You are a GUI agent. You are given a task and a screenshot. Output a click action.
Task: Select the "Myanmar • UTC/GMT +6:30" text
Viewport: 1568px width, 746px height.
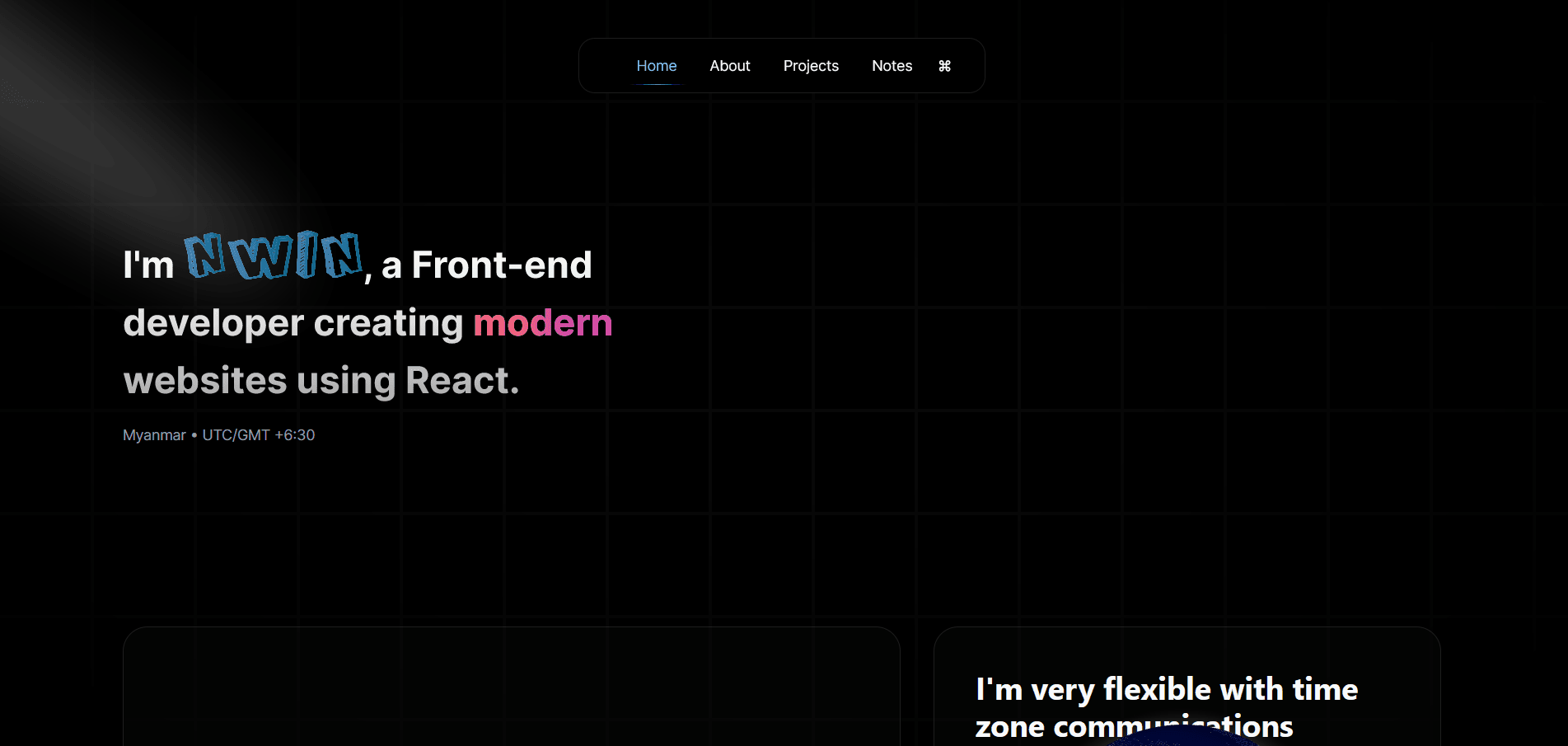(219, 435)
